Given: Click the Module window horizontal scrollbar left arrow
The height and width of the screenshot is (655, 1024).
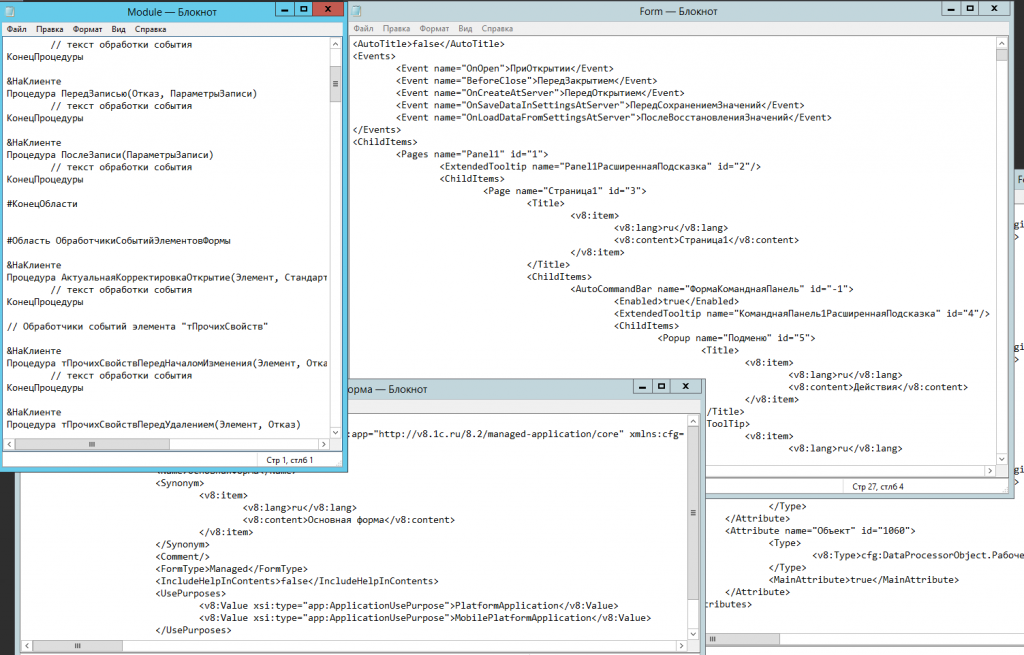Looking at the screenshot, I should click(x=11, y=444).
